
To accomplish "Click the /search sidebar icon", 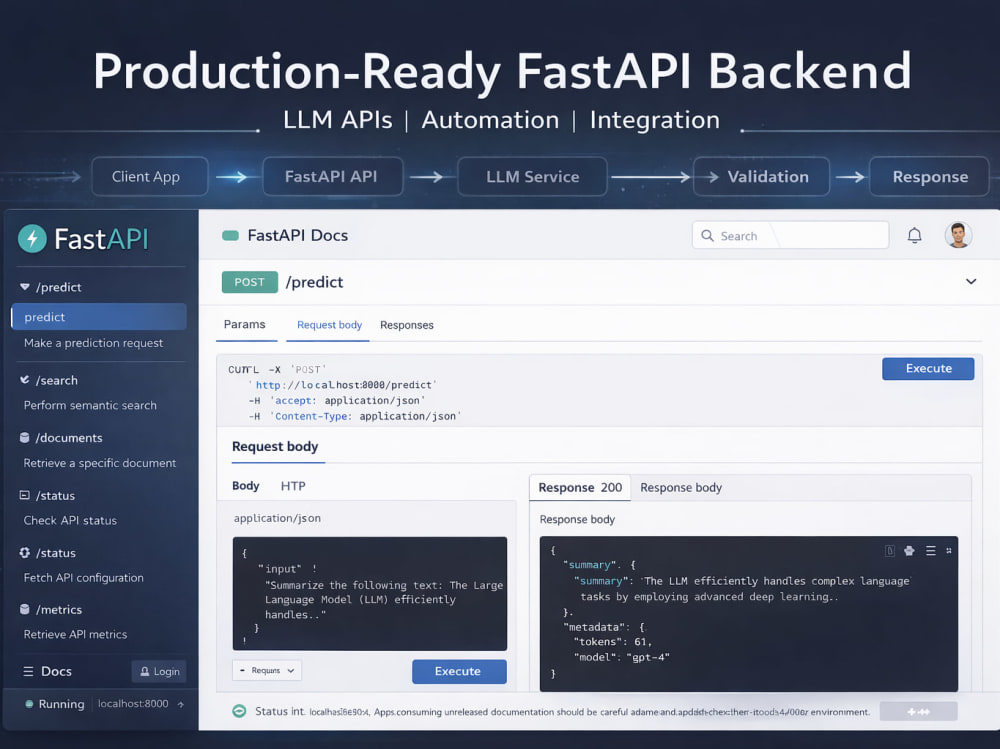I will [x=25, y=380].
